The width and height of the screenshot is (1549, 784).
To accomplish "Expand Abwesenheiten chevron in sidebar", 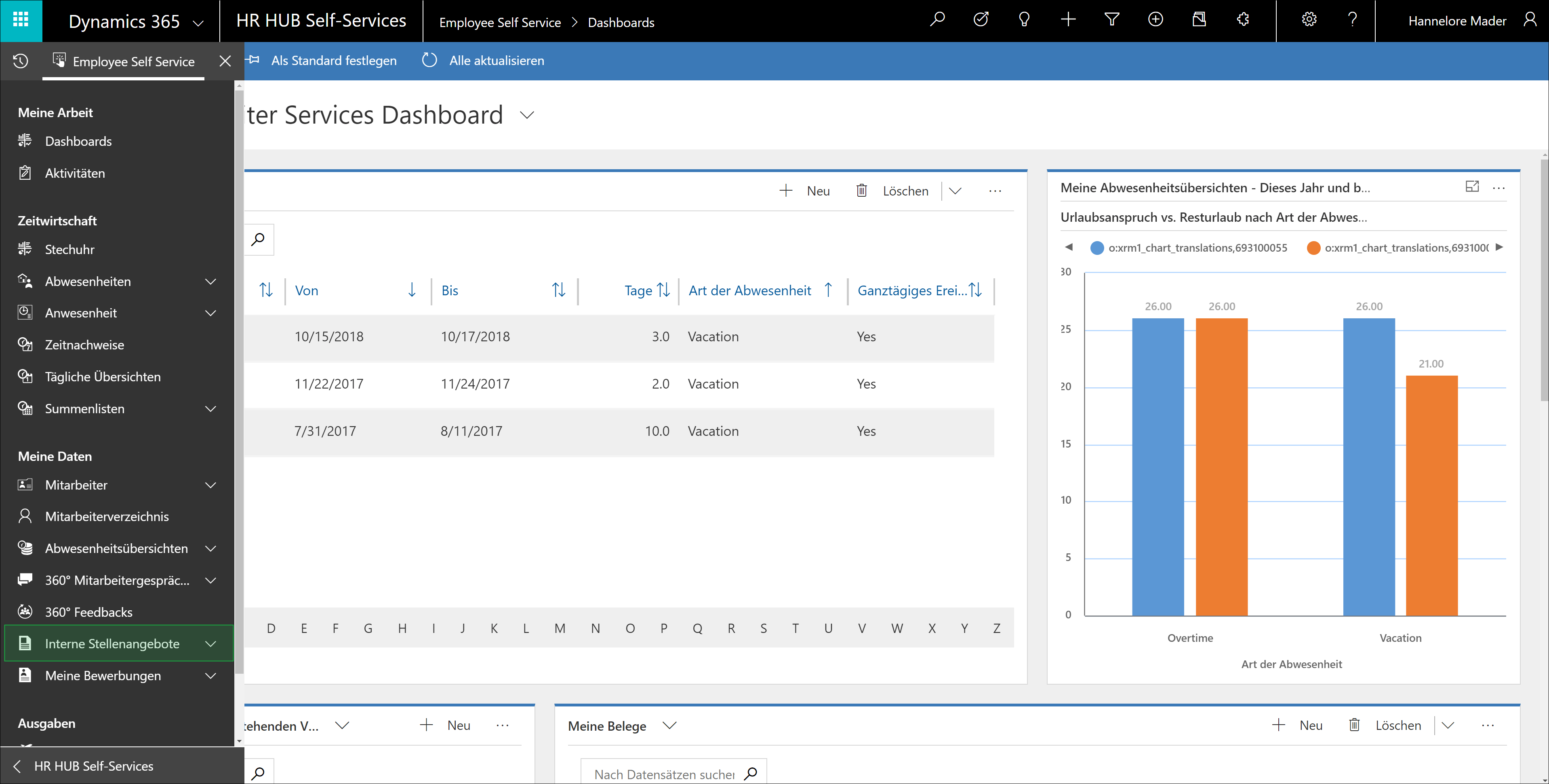I will click(210, 282).
